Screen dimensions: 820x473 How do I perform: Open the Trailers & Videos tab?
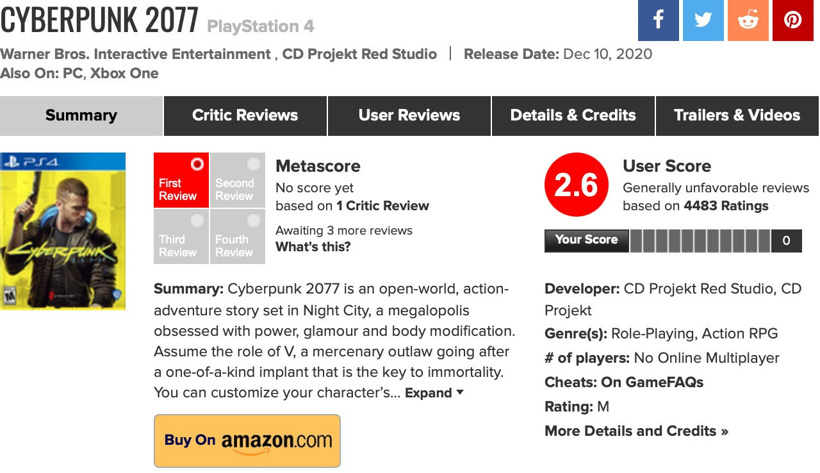click(737, 115)
